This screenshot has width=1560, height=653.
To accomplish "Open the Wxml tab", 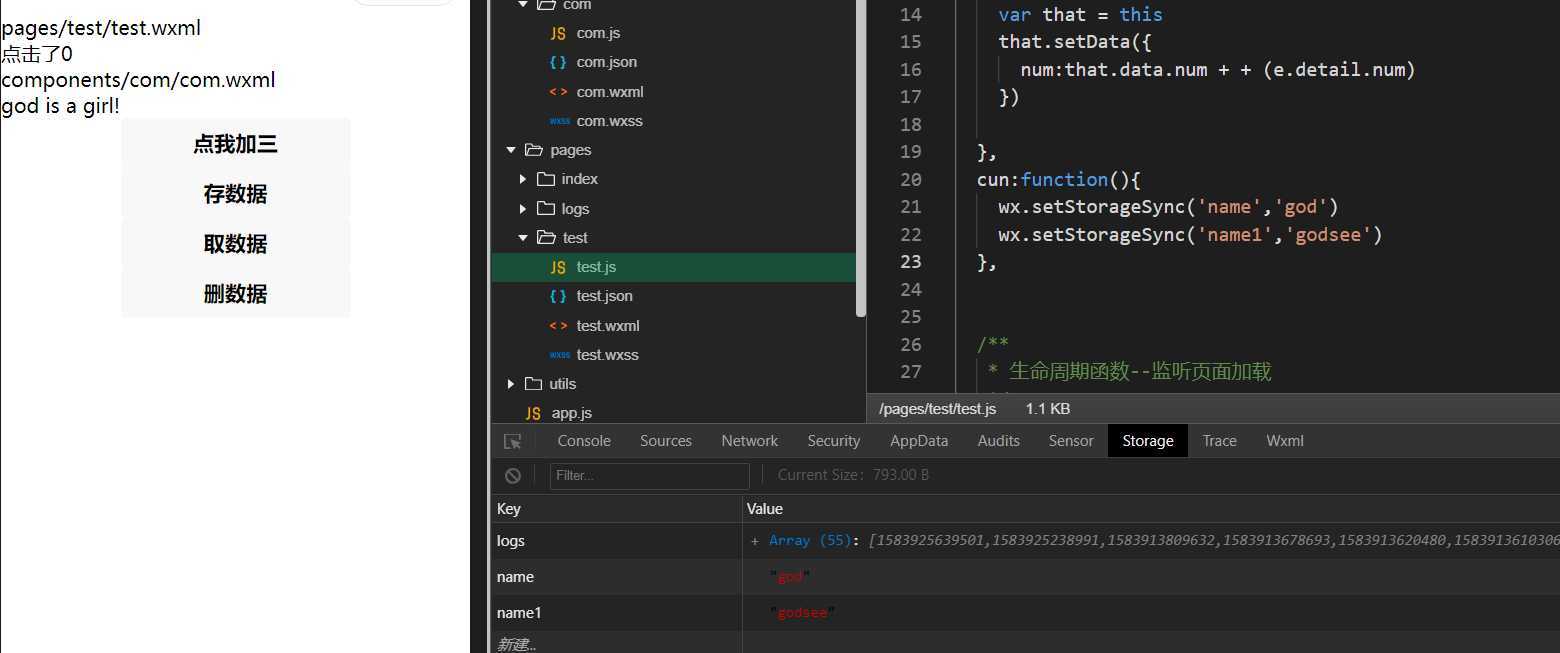I will click(1285, 441).
